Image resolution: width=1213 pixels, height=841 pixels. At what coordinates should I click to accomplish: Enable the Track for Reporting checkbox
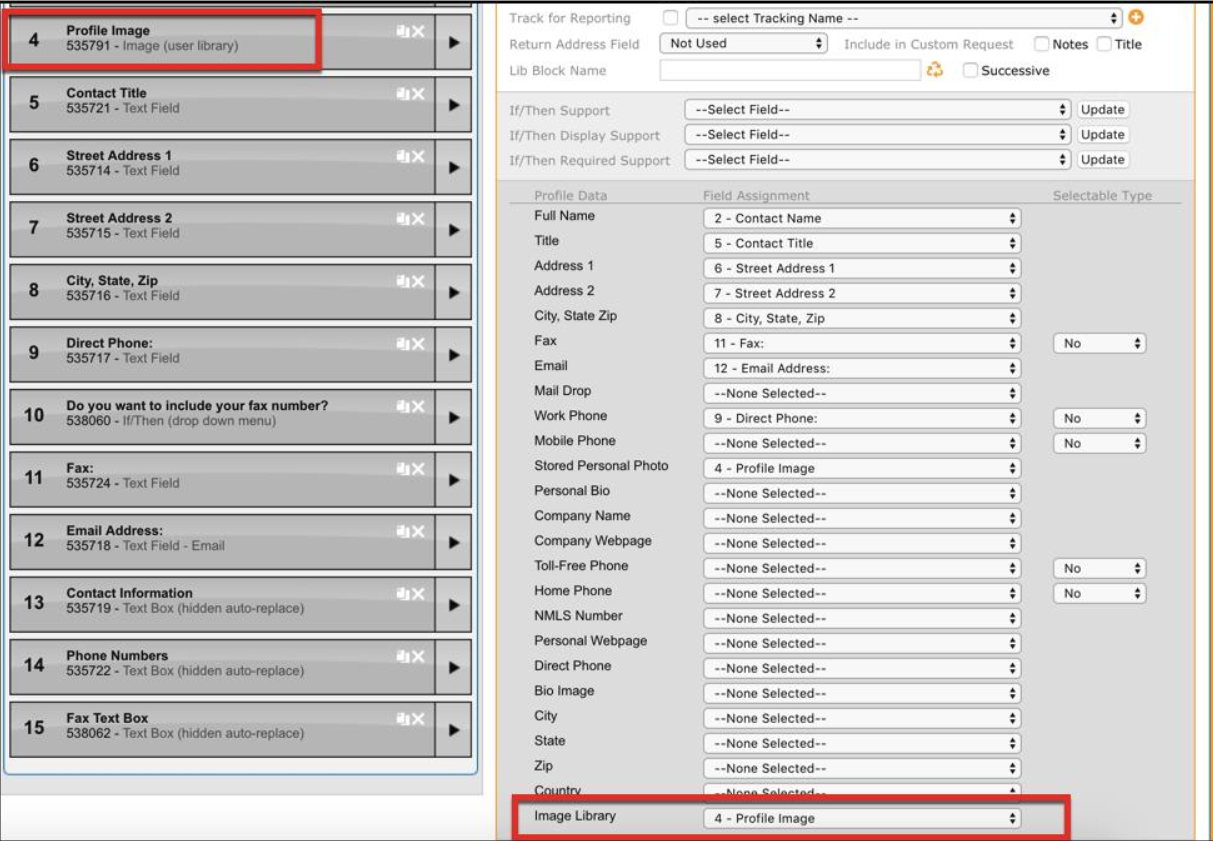(x=670, y=18)
